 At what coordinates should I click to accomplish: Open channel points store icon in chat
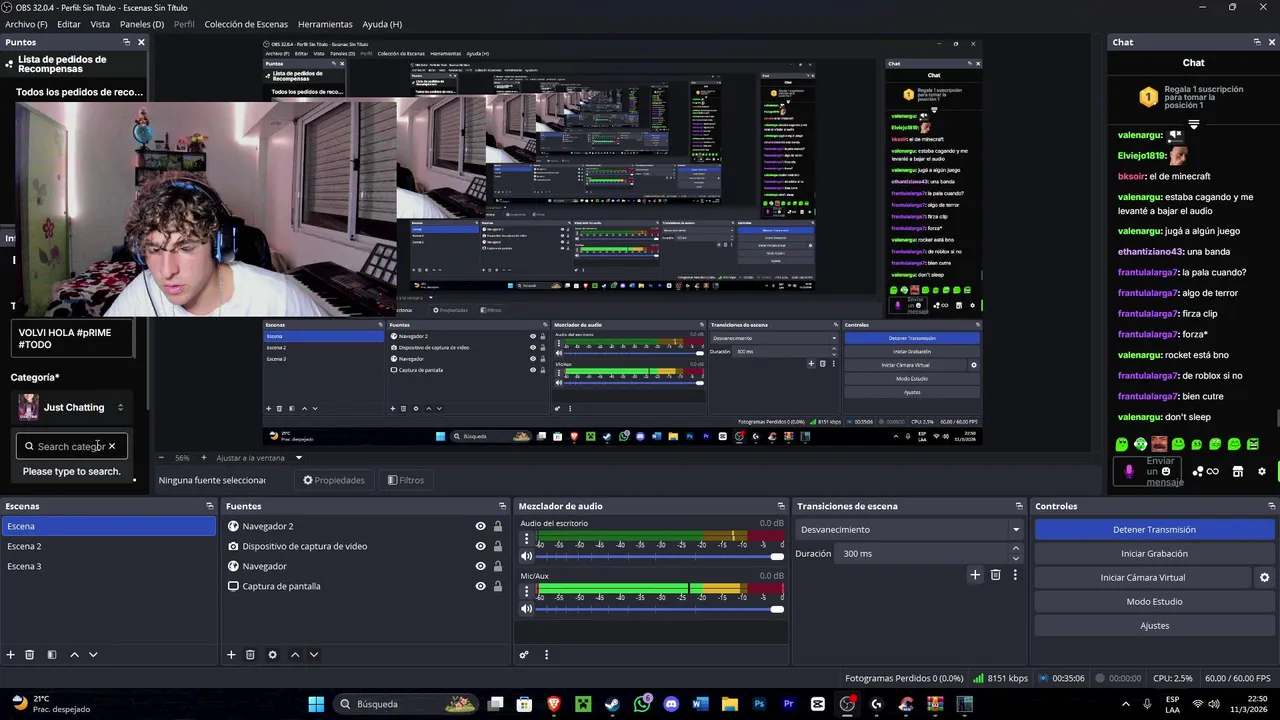[x=1237, y=472]
